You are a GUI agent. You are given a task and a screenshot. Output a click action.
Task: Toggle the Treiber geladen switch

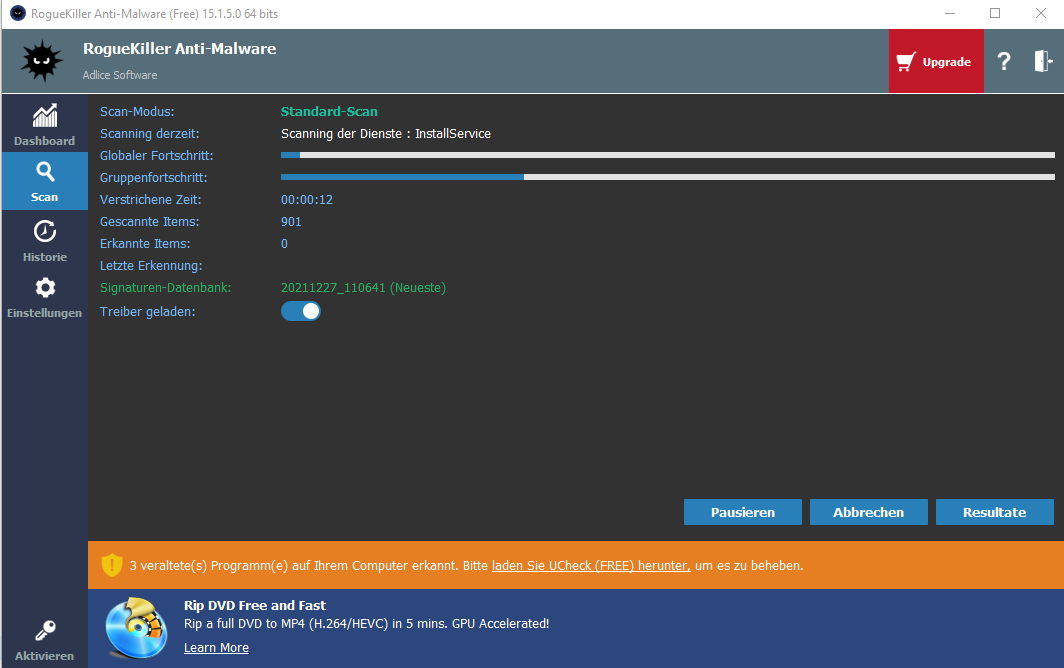click(x=301, y=311)
